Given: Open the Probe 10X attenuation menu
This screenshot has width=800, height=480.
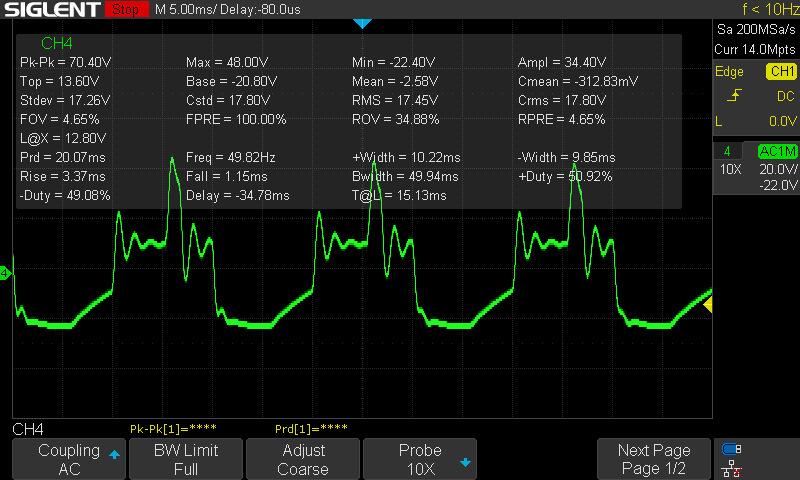Looking at the screenshot, I should tap(420, 459).
